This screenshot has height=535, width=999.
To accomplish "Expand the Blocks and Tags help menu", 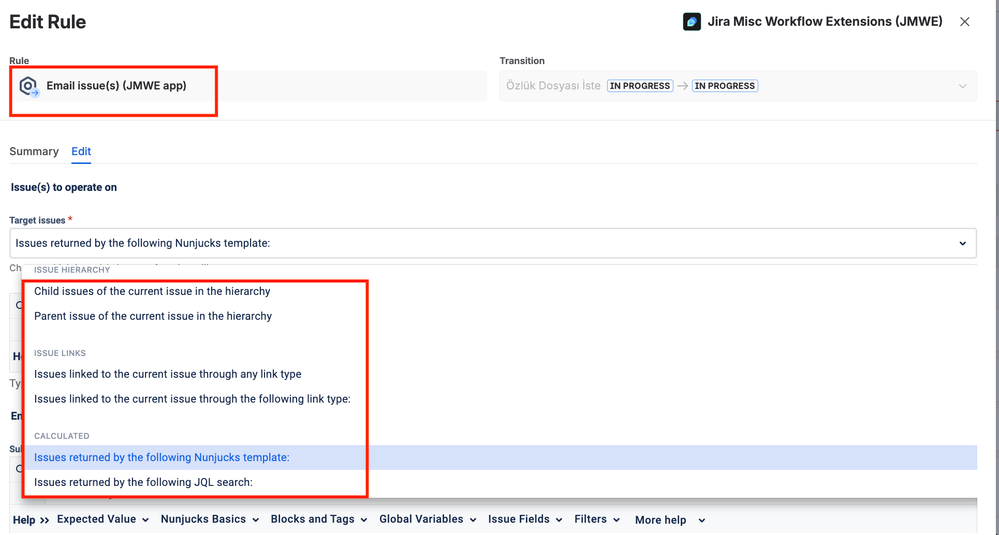I will pyautogui.click(x=319, y=520).
